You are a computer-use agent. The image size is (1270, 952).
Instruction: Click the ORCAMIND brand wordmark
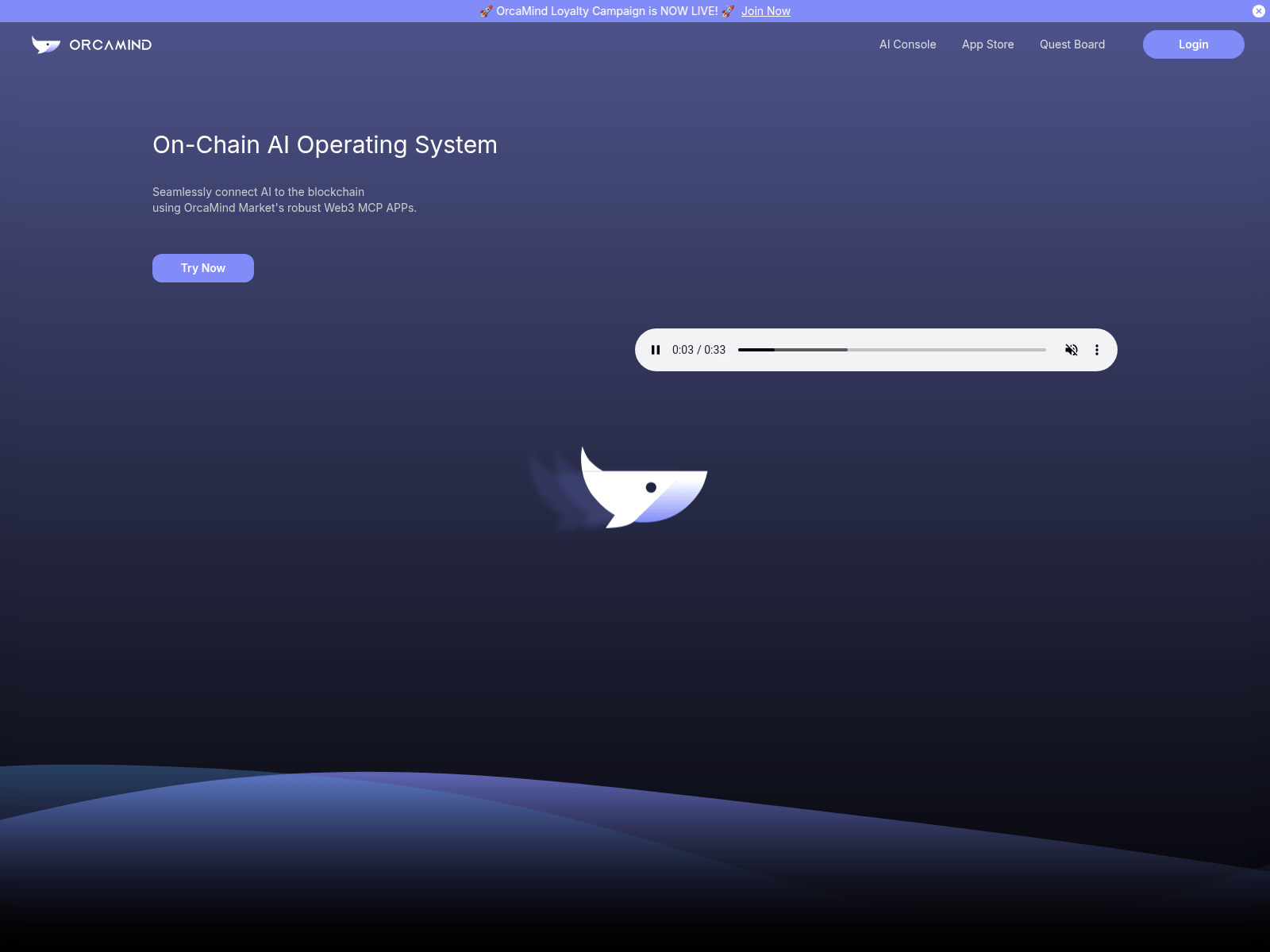pos(110,44)
